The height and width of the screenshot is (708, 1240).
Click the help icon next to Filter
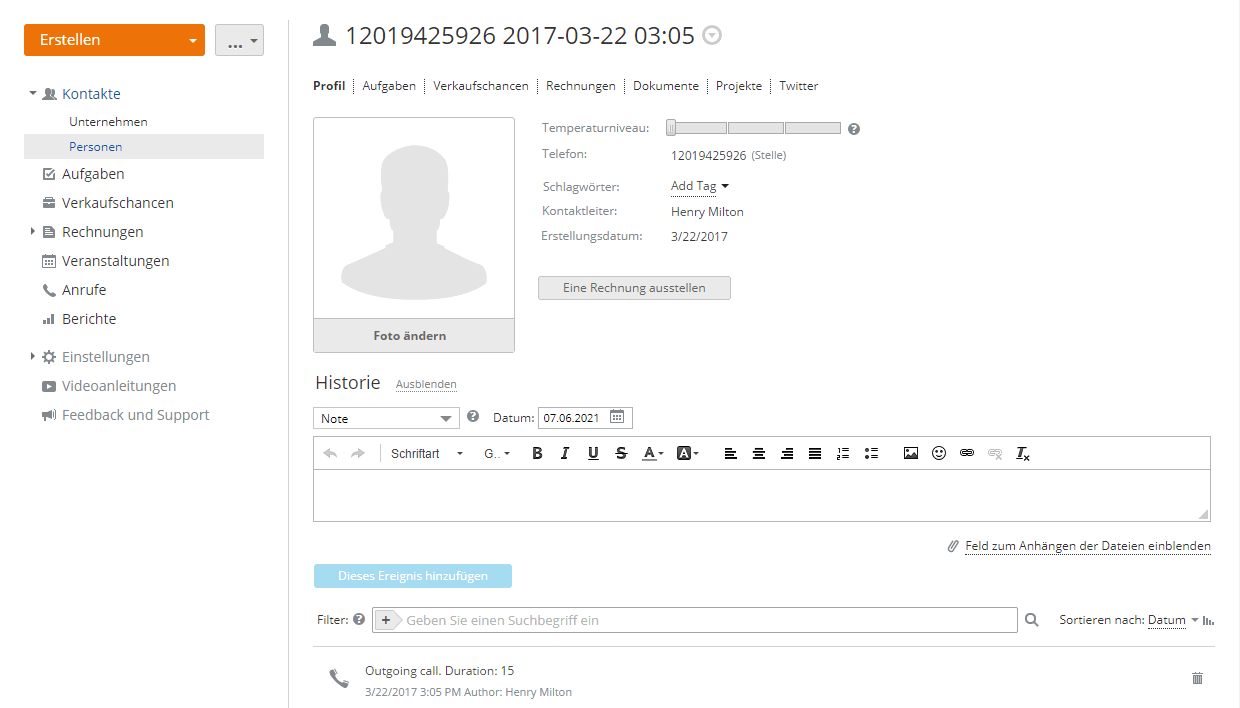pyautogui.click(x=359, y=620)
